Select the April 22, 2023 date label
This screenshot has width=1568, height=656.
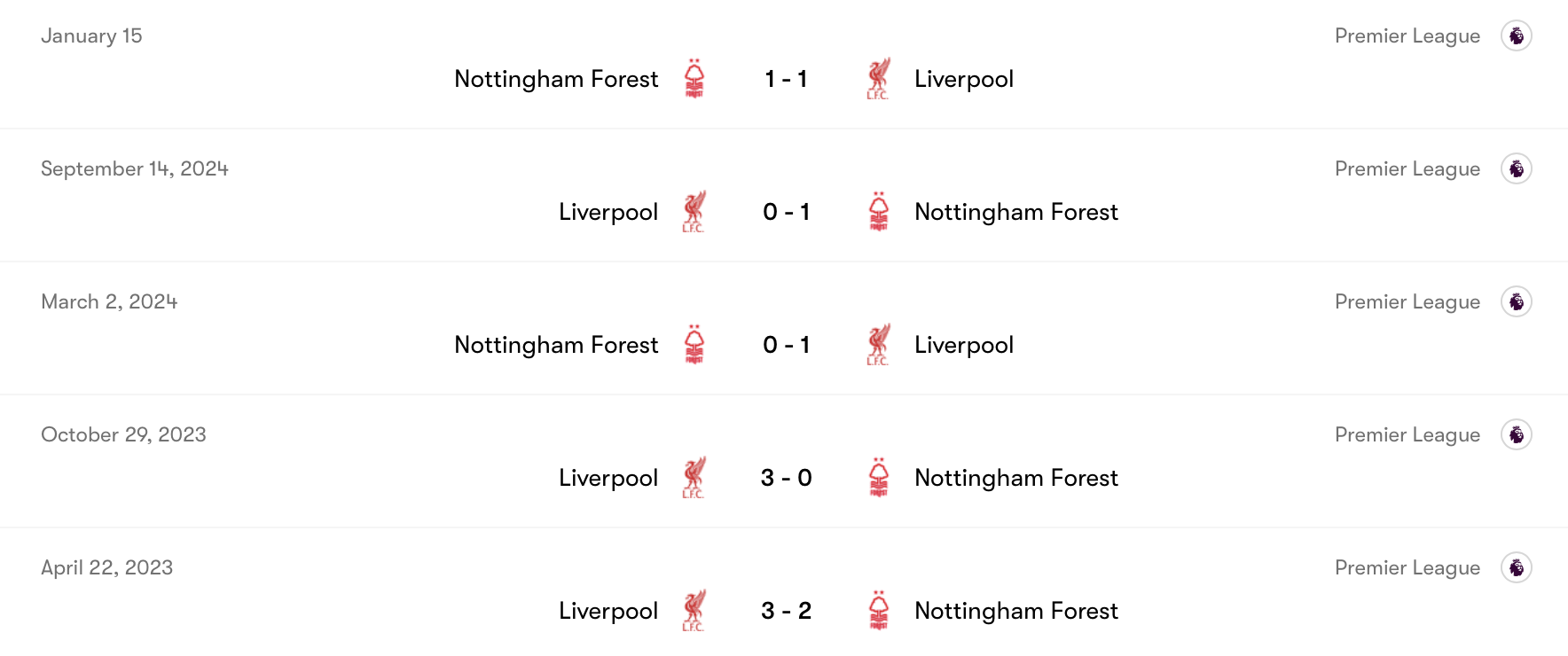pos(106,567)
